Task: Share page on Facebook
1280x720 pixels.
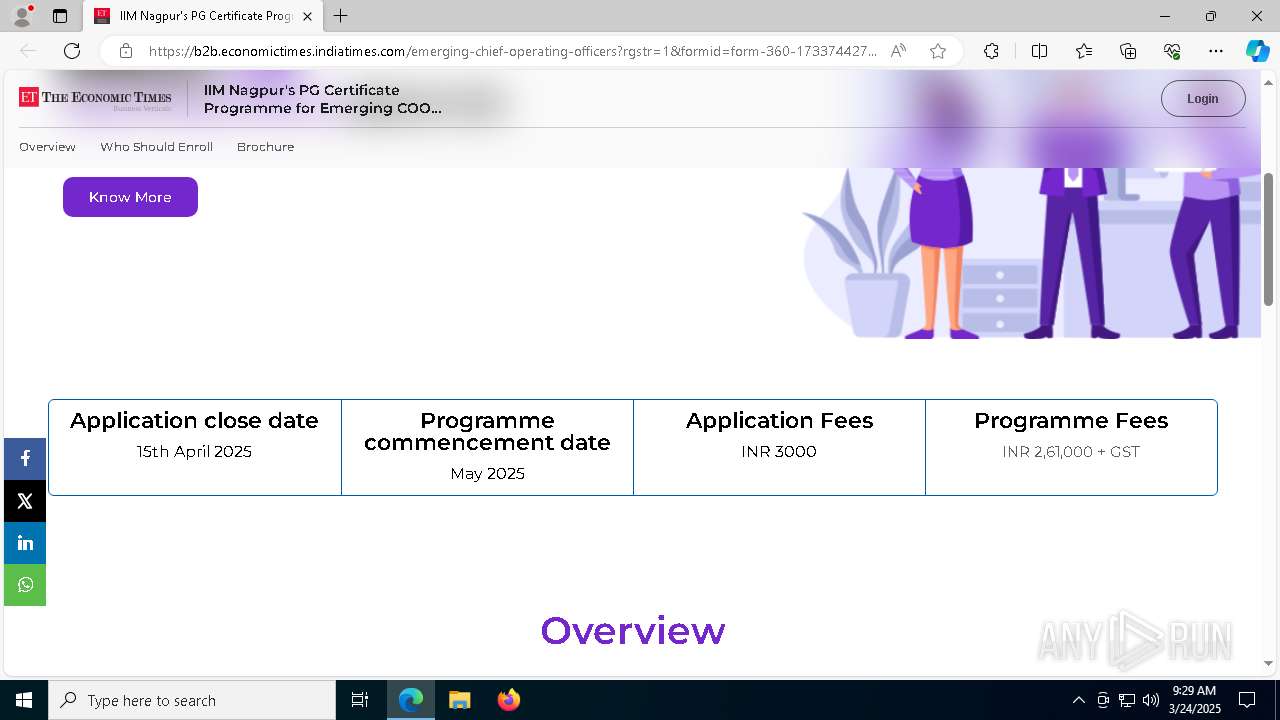Action: point(25,458)
